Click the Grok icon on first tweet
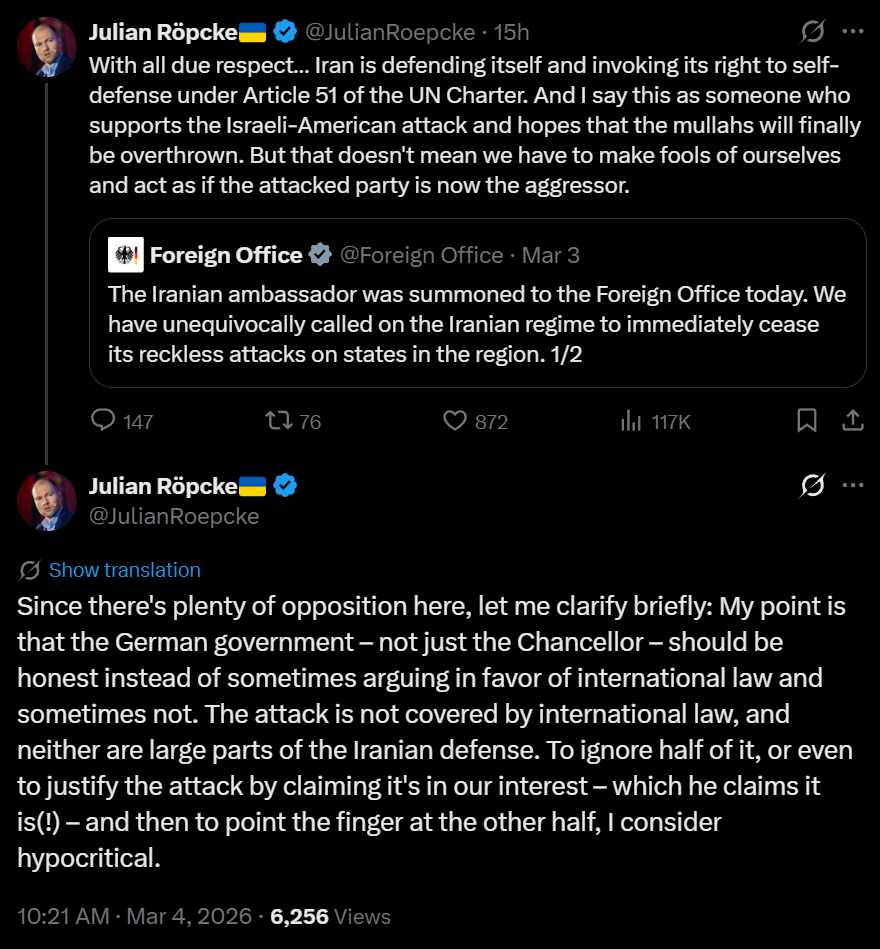The height and width of the screenshot is (949, 880). point(813,32)
